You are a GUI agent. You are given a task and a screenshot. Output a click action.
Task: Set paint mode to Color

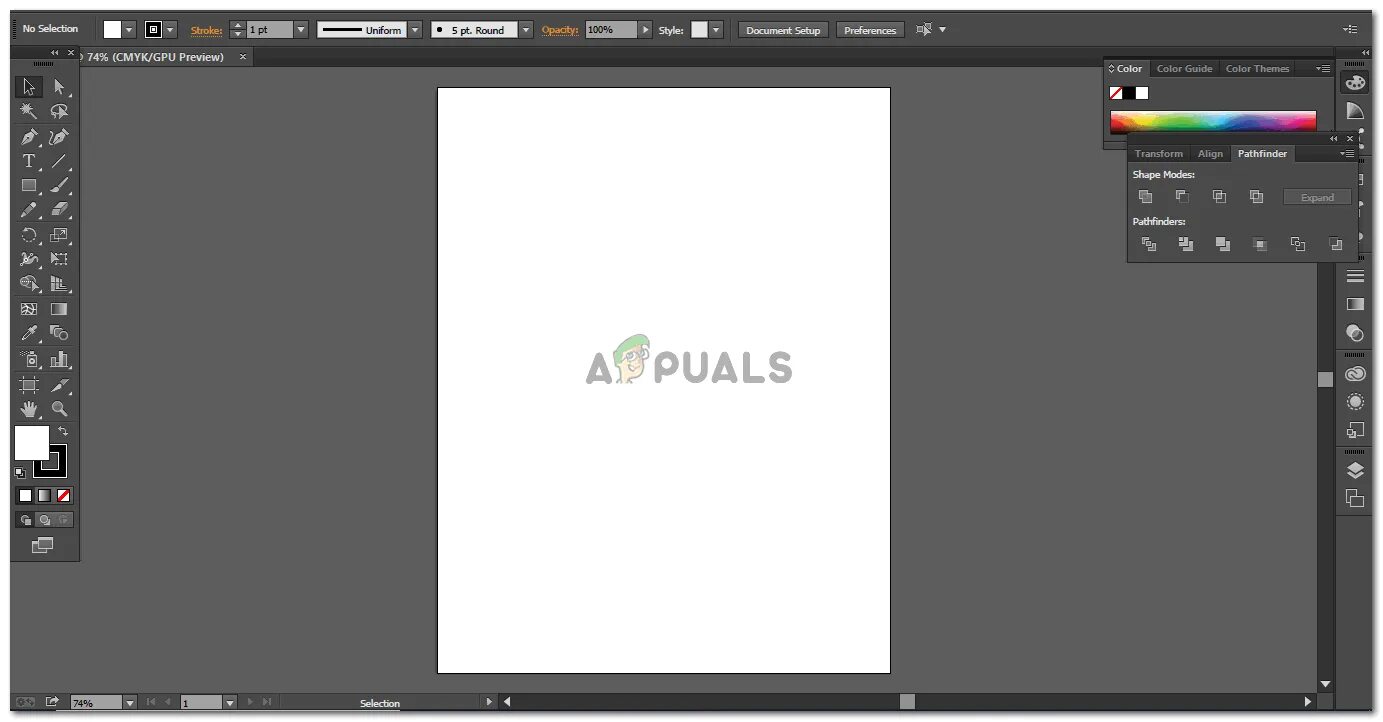click(26, 495)
